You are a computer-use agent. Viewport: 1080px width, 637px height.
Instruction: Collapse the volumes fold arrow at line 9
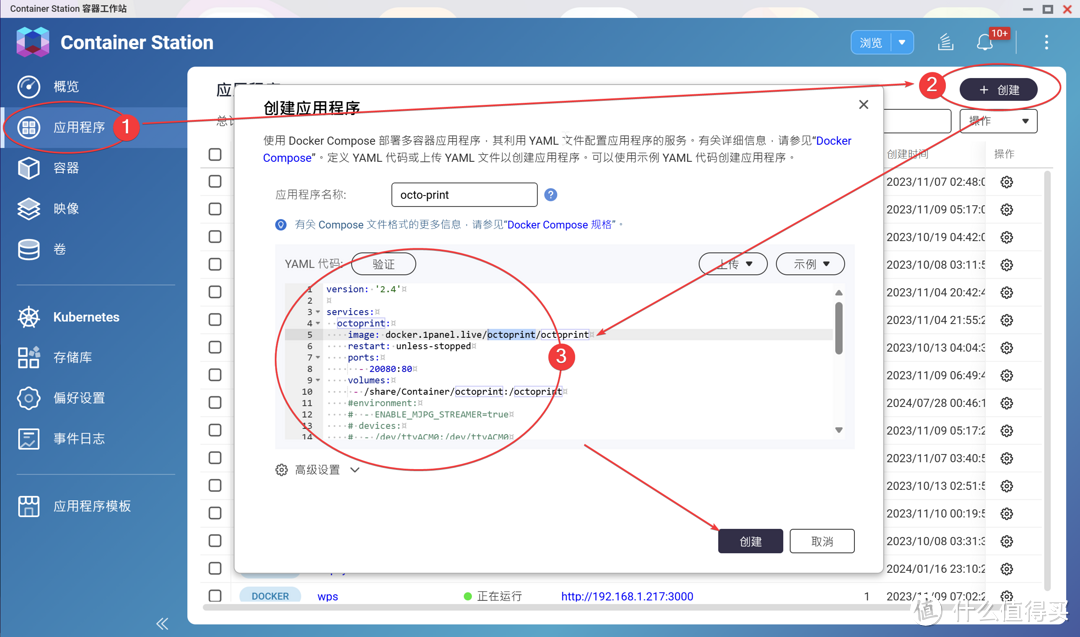(x=318, y=380)
